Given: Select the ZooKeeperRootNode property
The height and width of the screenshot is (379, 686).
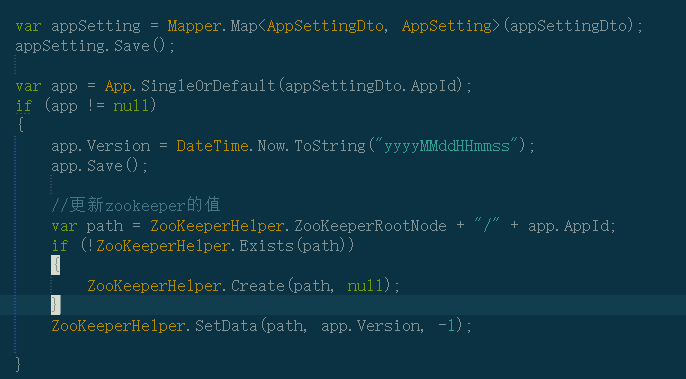Looking at the screenshot, I should coord(370,226).
